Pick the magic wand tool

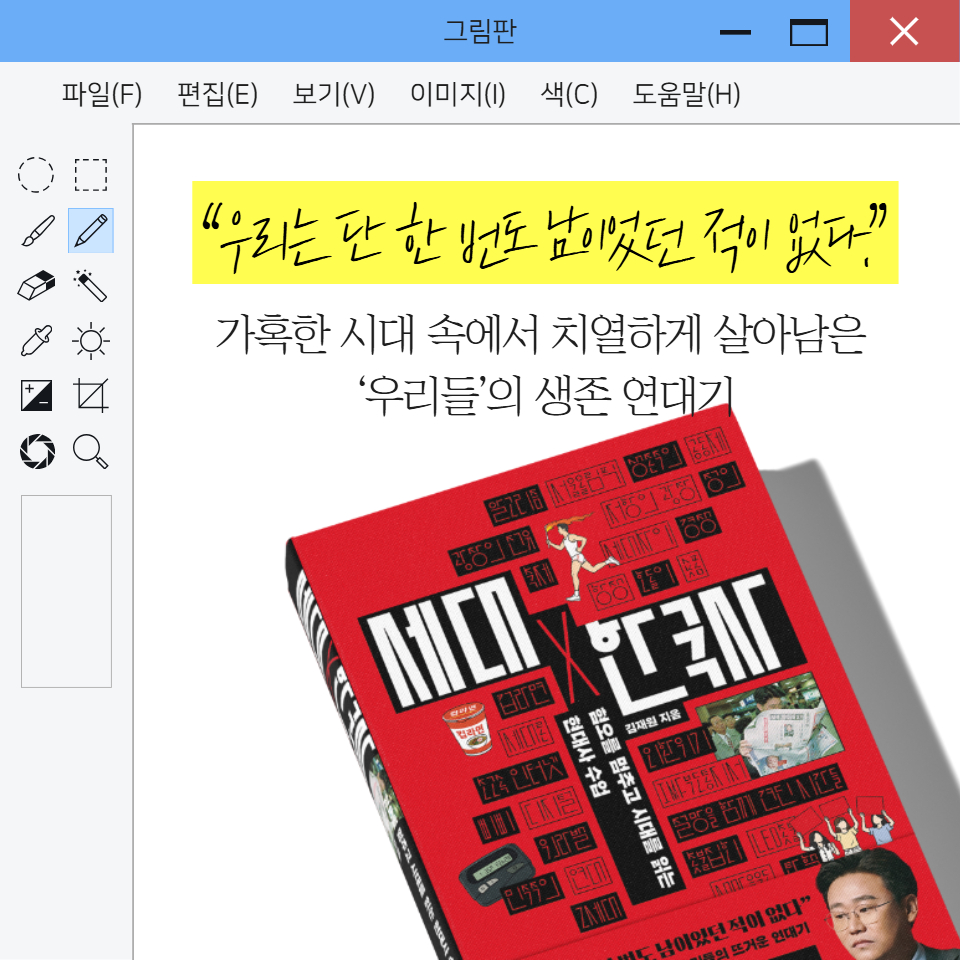coord(91,285)
